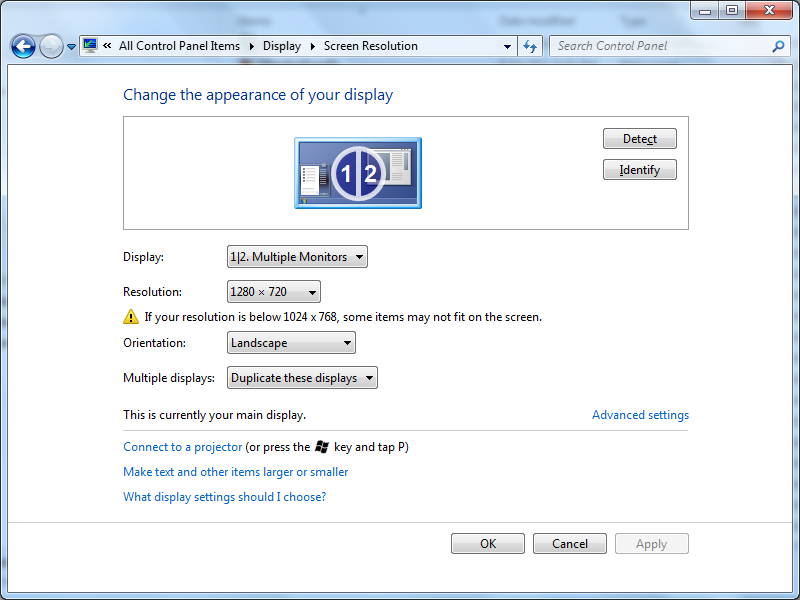Viewport: 800px width, 600px height.
Task: Open recent pages dropdown arrow beside Forward
Action: click(x=71, y=47)
